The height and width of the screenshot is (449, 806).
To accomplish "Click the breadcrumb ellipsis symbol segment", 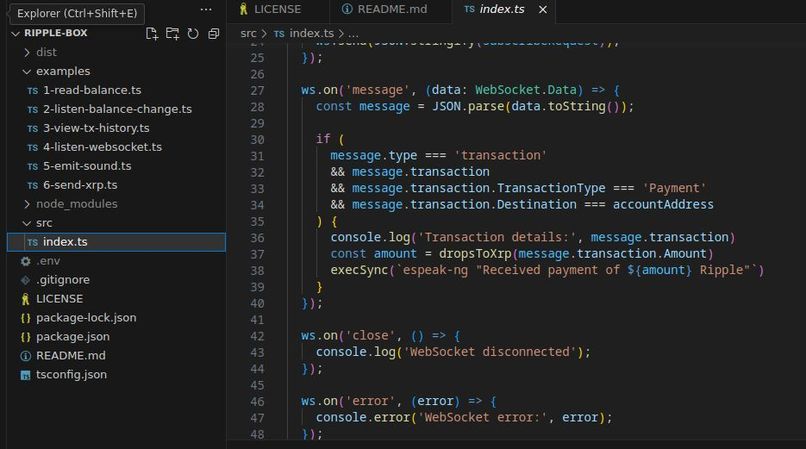I will (x=354, y=34).
